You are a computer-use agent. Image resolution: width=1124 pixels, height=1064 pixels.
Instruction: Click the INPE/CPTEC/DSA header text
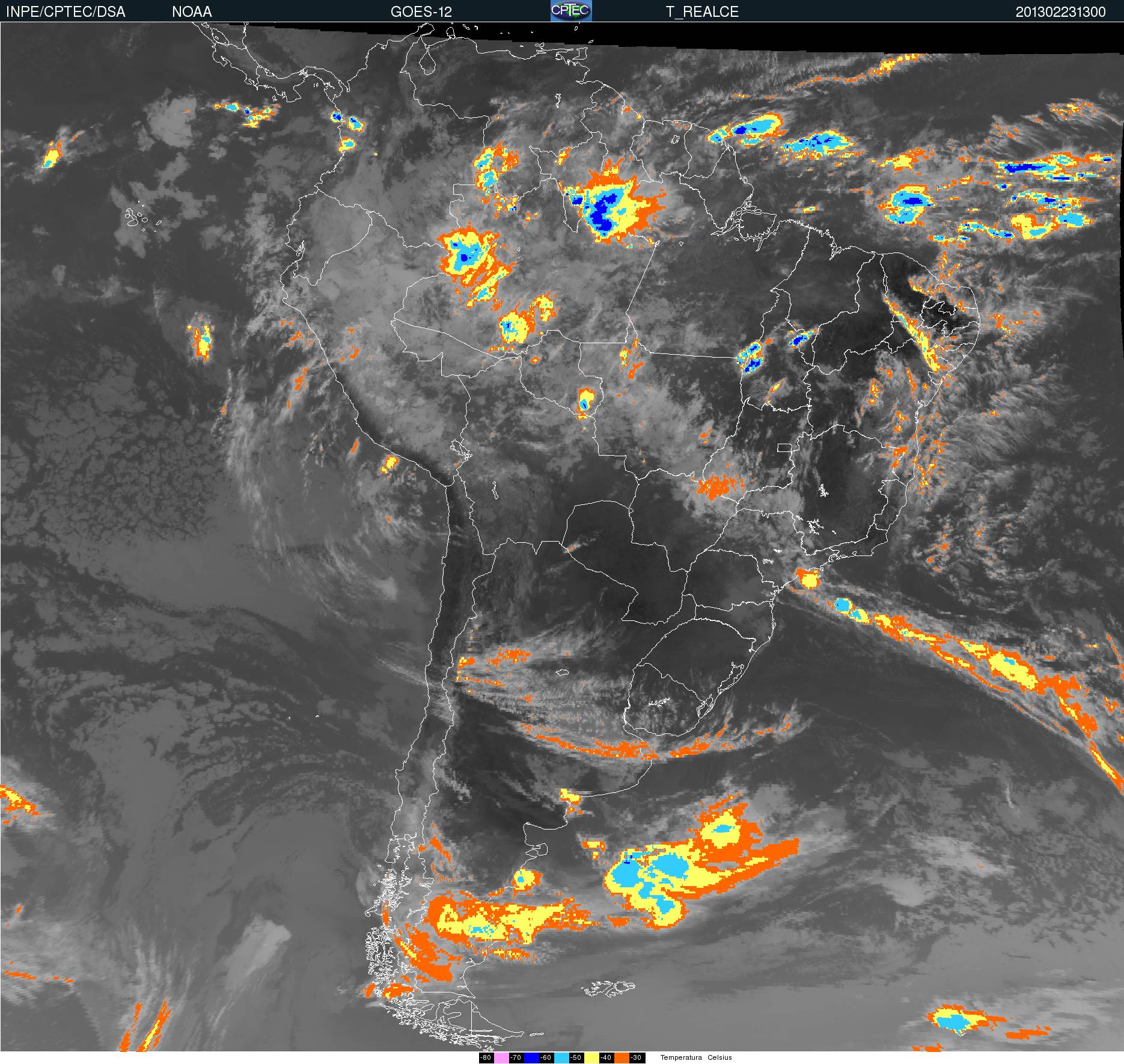66,12
